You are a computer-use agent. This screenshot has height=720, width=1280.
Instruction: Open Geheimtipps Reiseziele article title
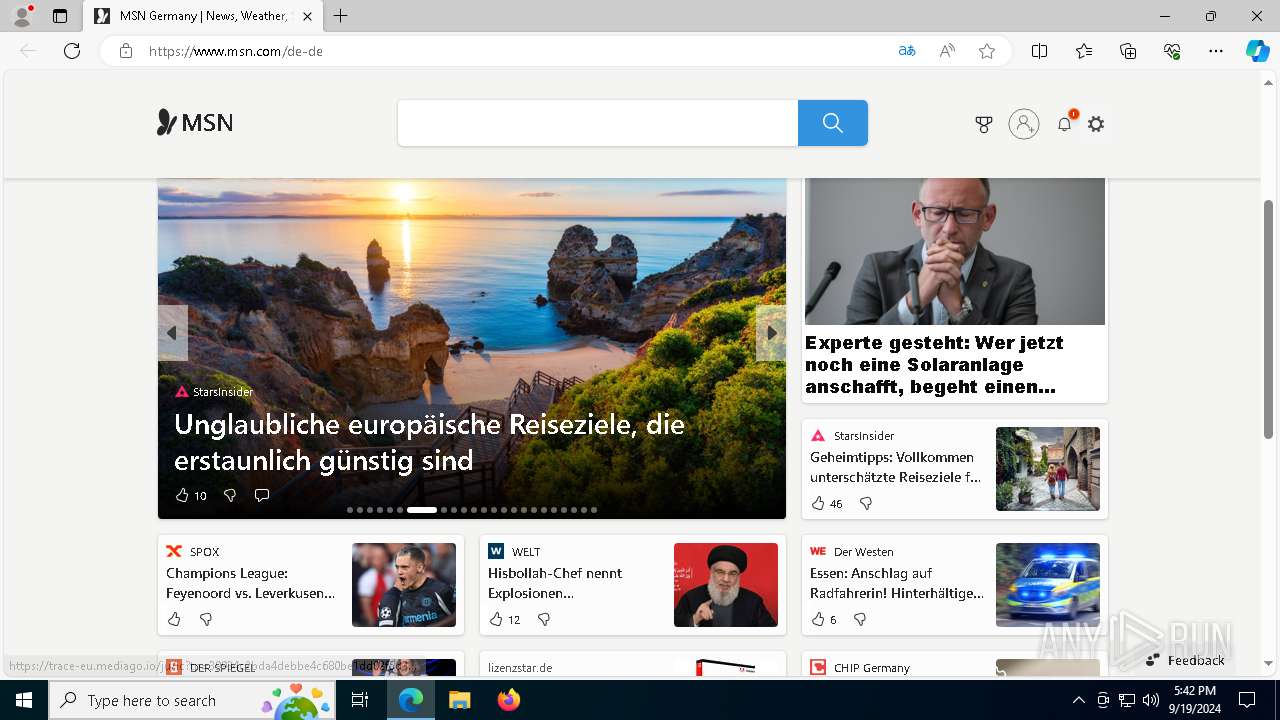[895, 467]
